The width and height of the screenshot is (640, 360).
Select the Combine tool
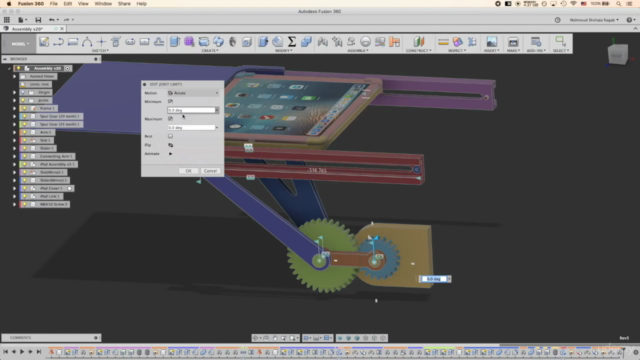point(306,42)
